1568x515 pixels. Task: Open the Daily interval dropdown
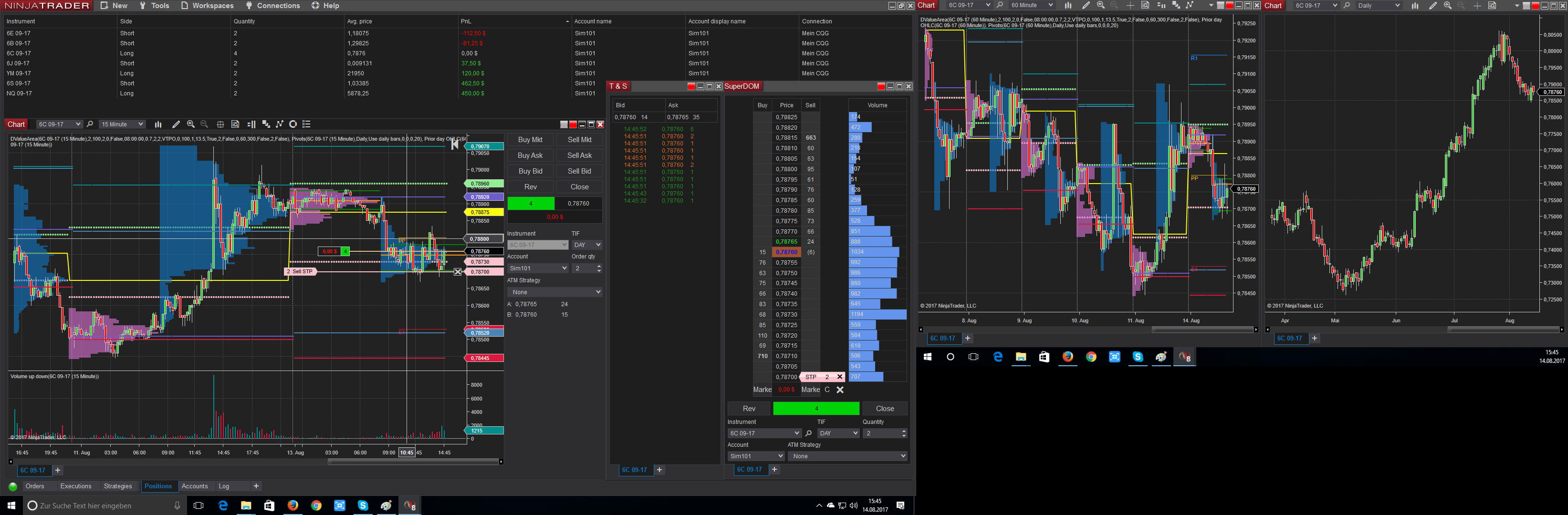click(1379, 5)
